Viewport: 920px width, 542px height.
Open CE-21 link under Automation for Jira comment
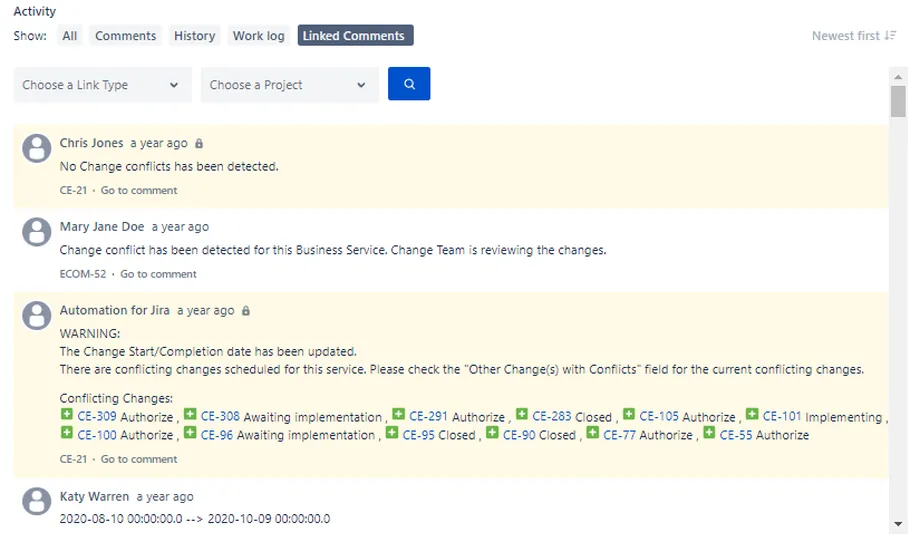[x=73, y=459]
